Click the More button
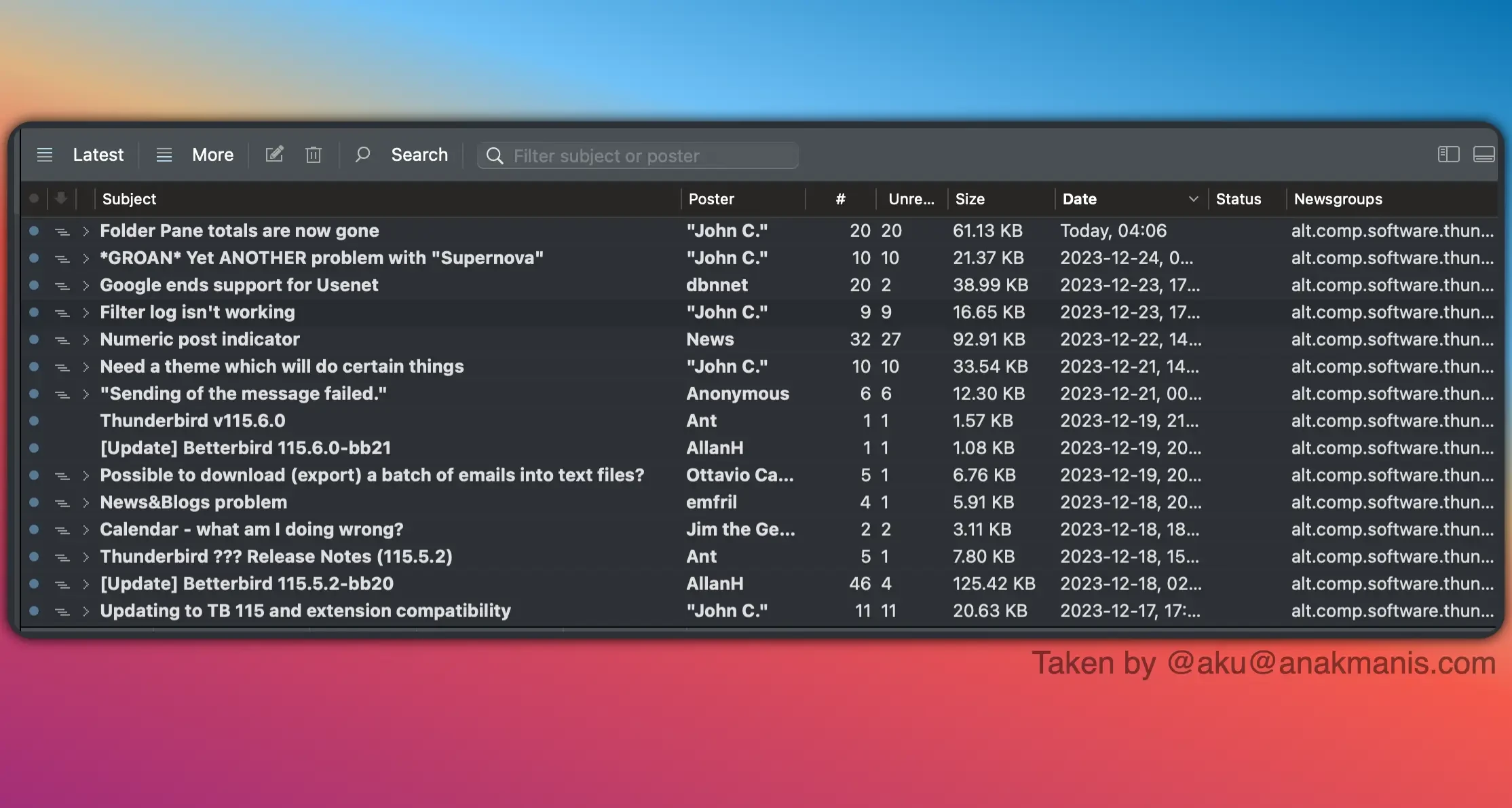Screen dimensions: 1512x808 [x=212, y=155]
